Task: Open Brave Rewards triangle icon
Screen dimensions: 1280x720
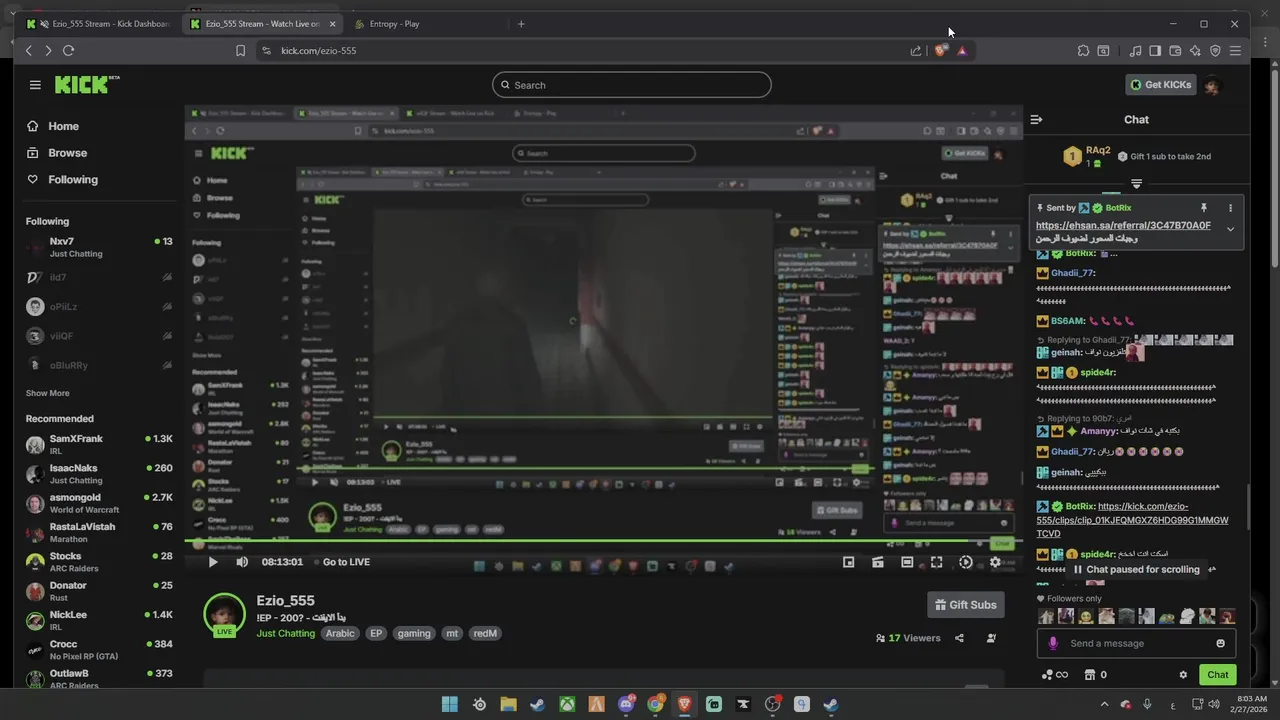Action: coord(962,50)
